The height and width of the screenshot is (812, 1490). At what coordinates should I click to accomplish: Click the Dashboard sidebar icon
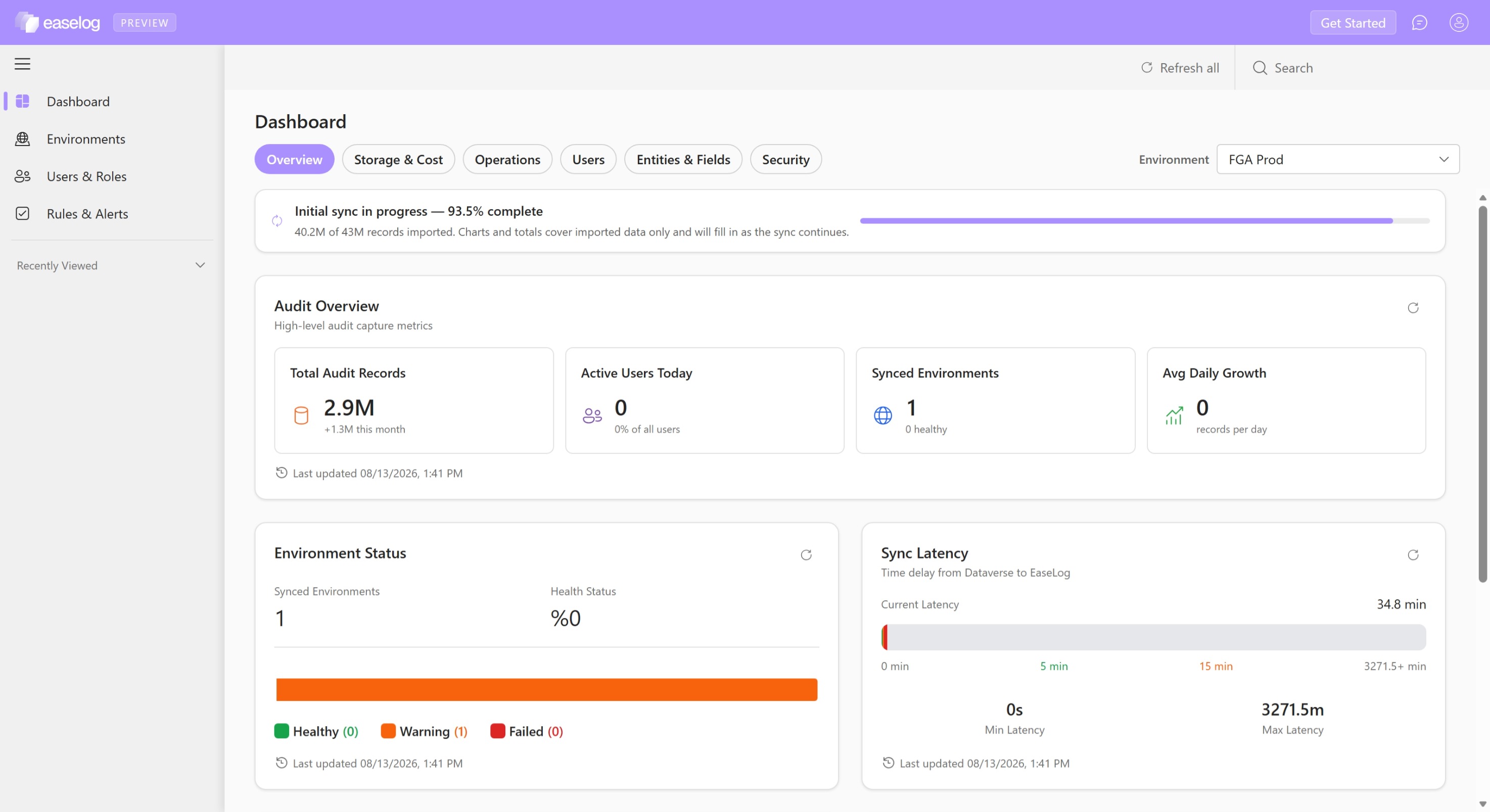point(23,101)
